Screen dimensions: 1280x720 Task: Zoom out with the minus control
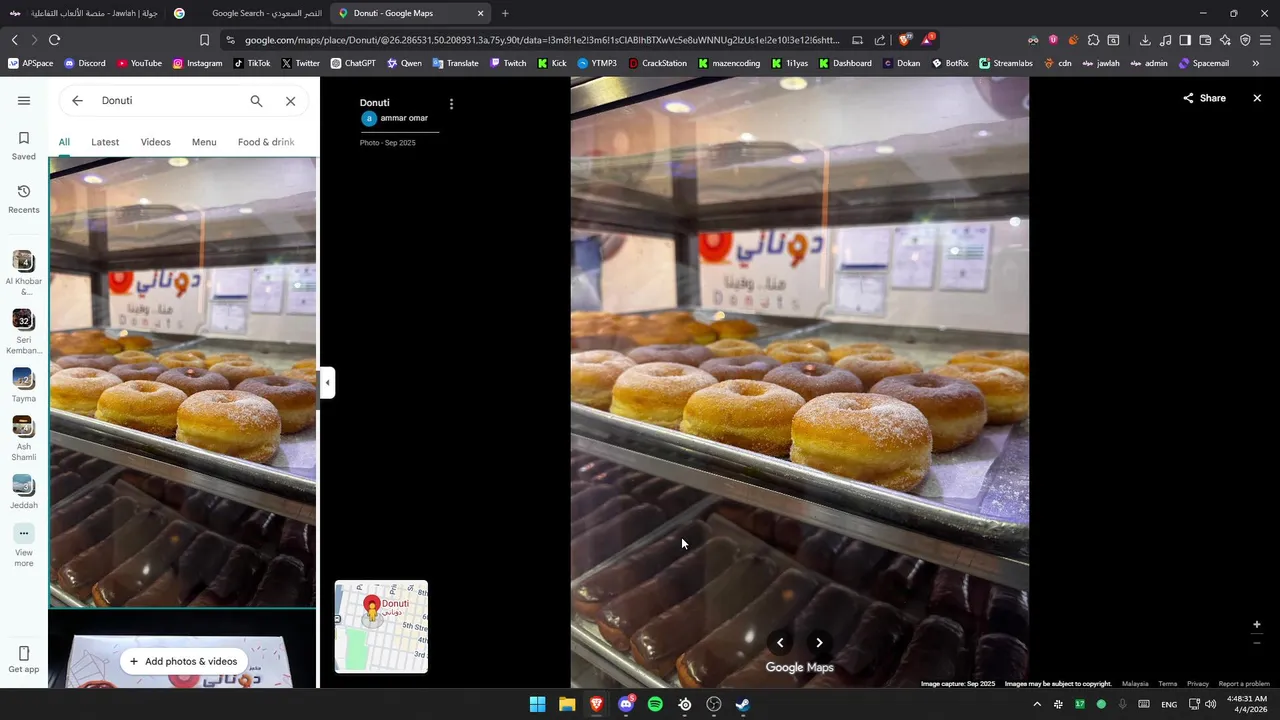[1257, 643]
